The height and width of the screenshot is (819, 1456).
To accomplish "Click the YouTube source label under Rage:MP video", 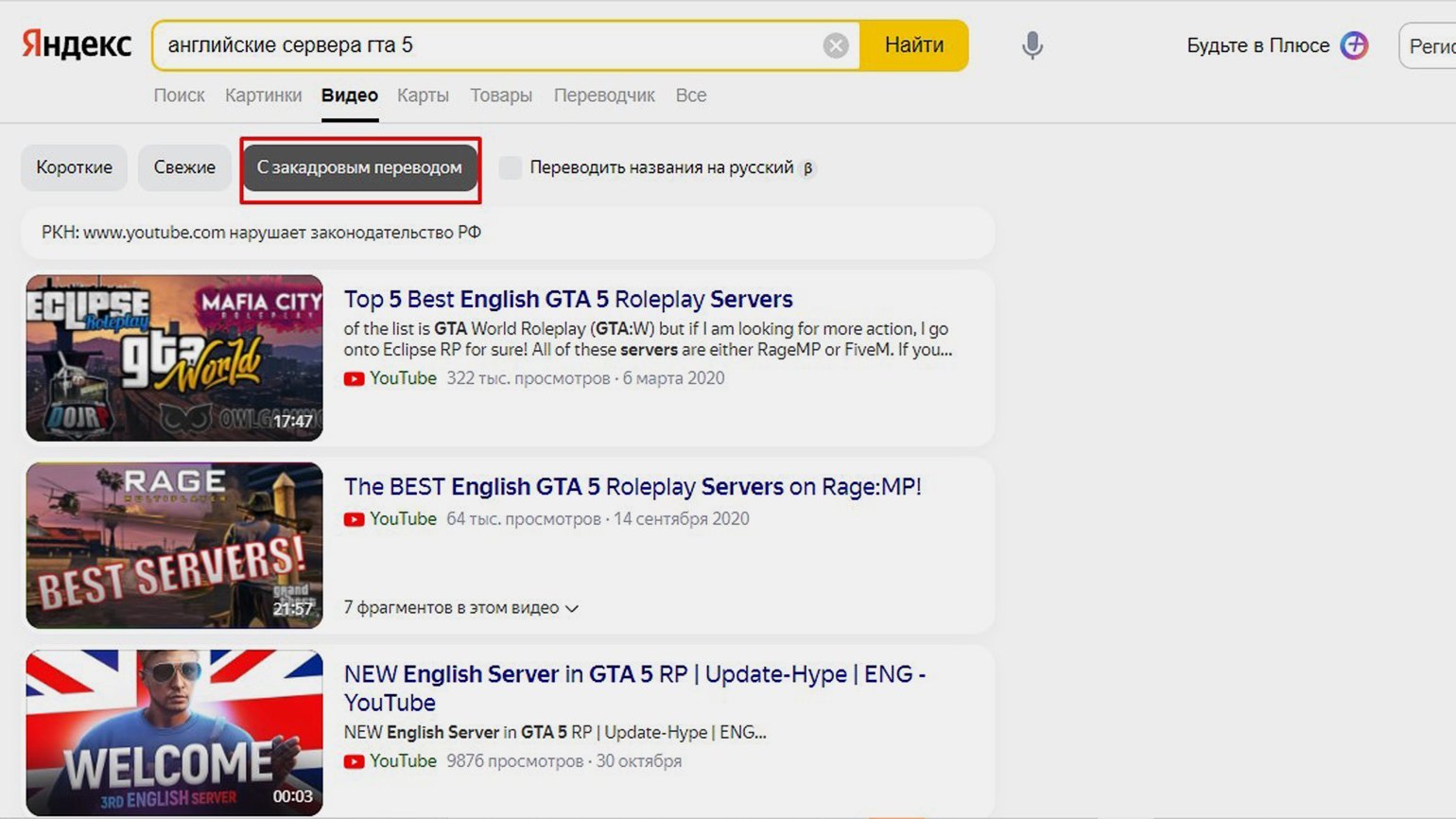I will coord(403,519).
